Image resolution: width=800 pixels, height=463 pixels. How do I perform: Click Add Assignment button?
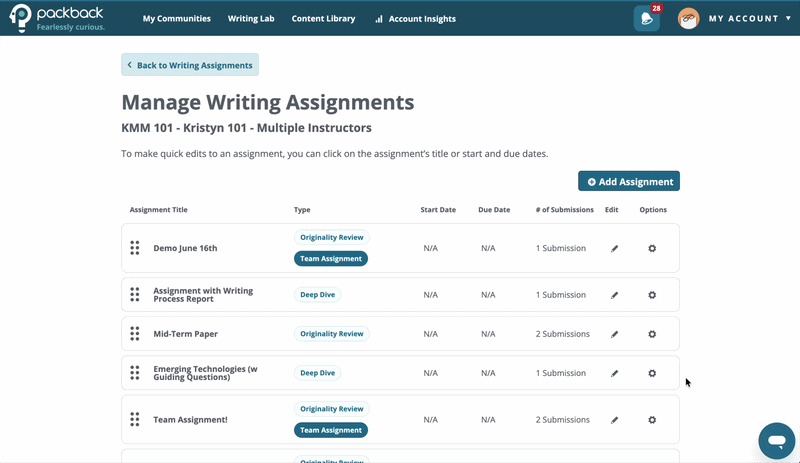[x=629, y=181]
